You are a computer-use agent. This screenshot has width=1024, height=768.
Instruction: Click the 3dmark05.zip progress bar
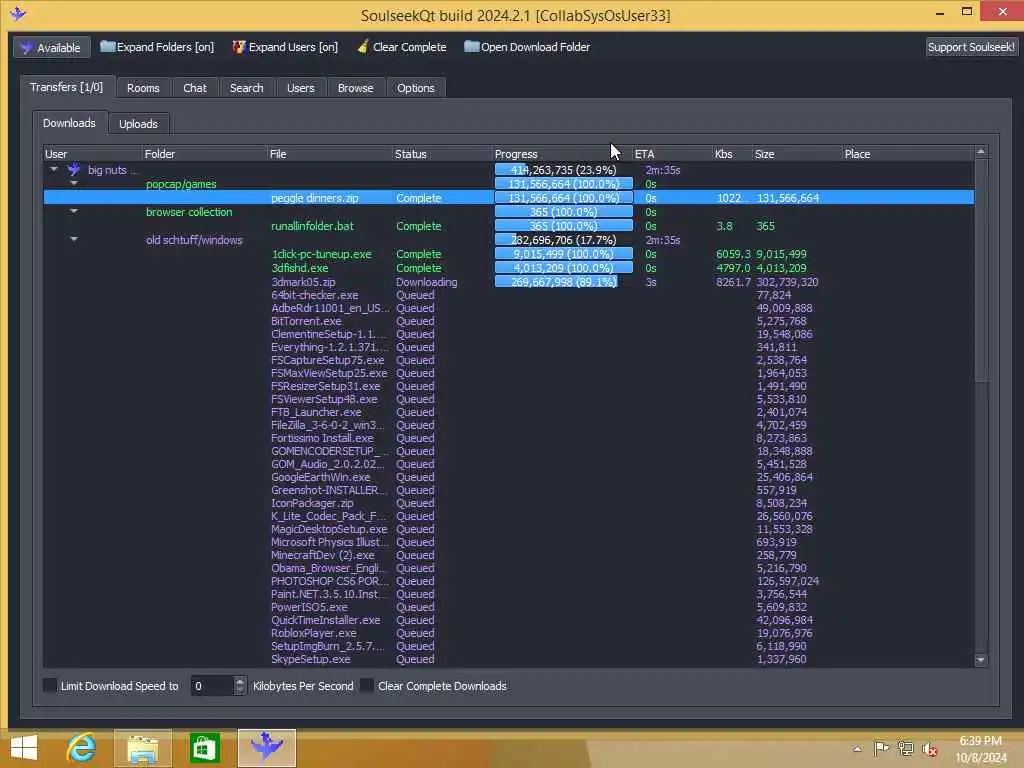tap(564, 282)
